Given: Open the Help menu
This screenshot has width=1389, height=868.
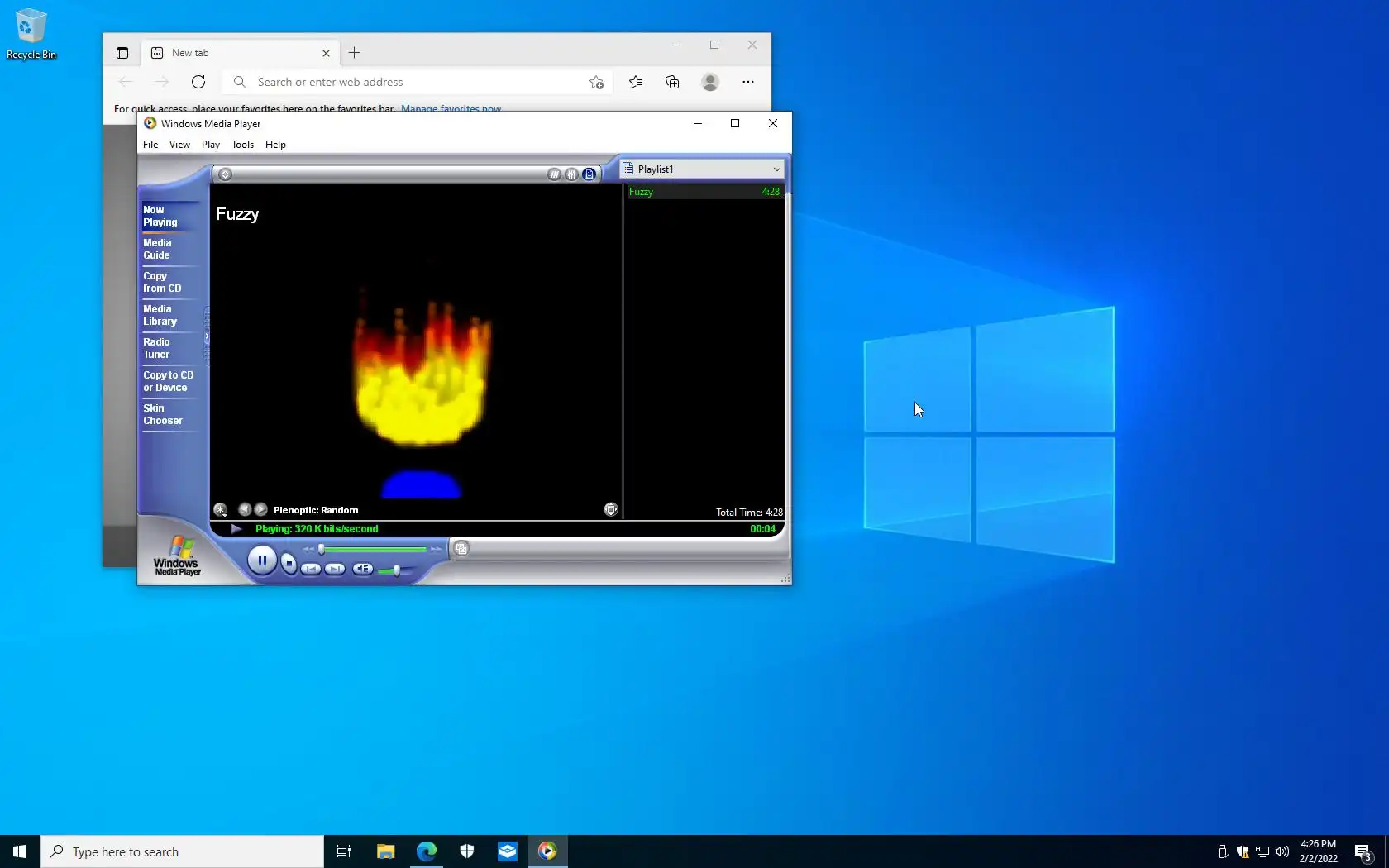Looking at the screenshot, I should pyautogui.click(x=275, y=145).
